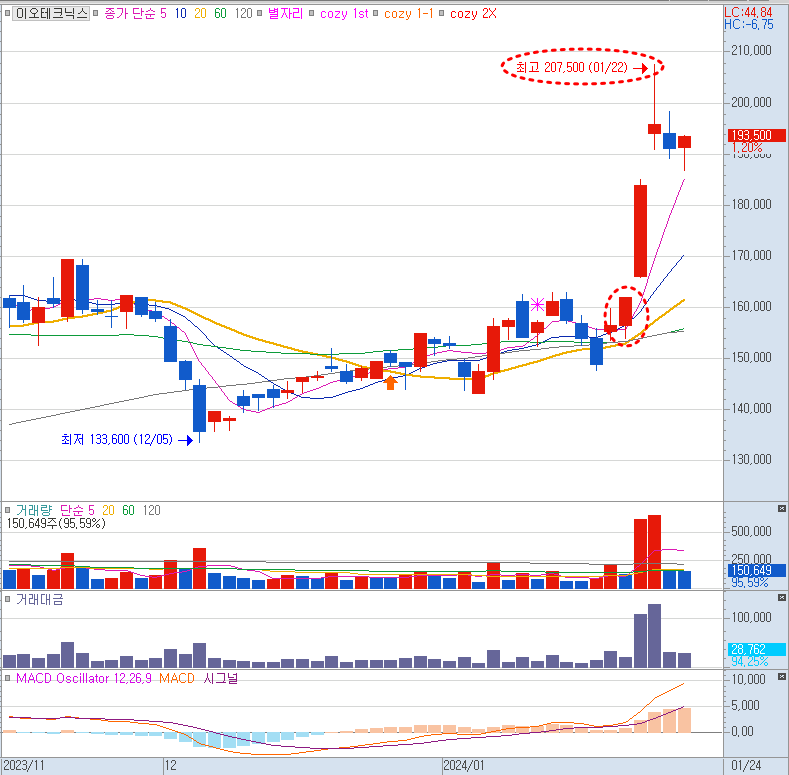The image size is (789, 775).
Task: Click the square marker before cozy 1st
Action: tap(311, 14)
